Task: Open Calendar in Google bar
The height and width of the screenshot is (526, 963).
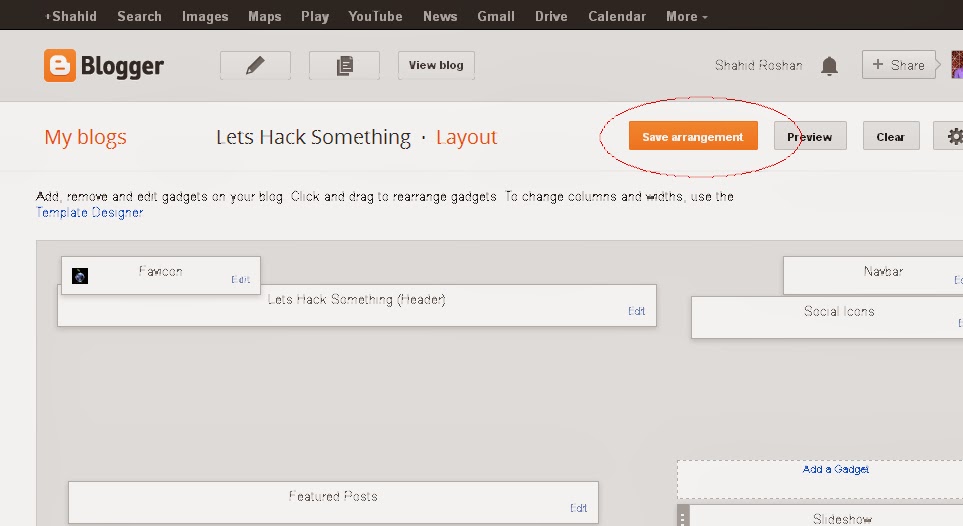Action: [617, 17]
